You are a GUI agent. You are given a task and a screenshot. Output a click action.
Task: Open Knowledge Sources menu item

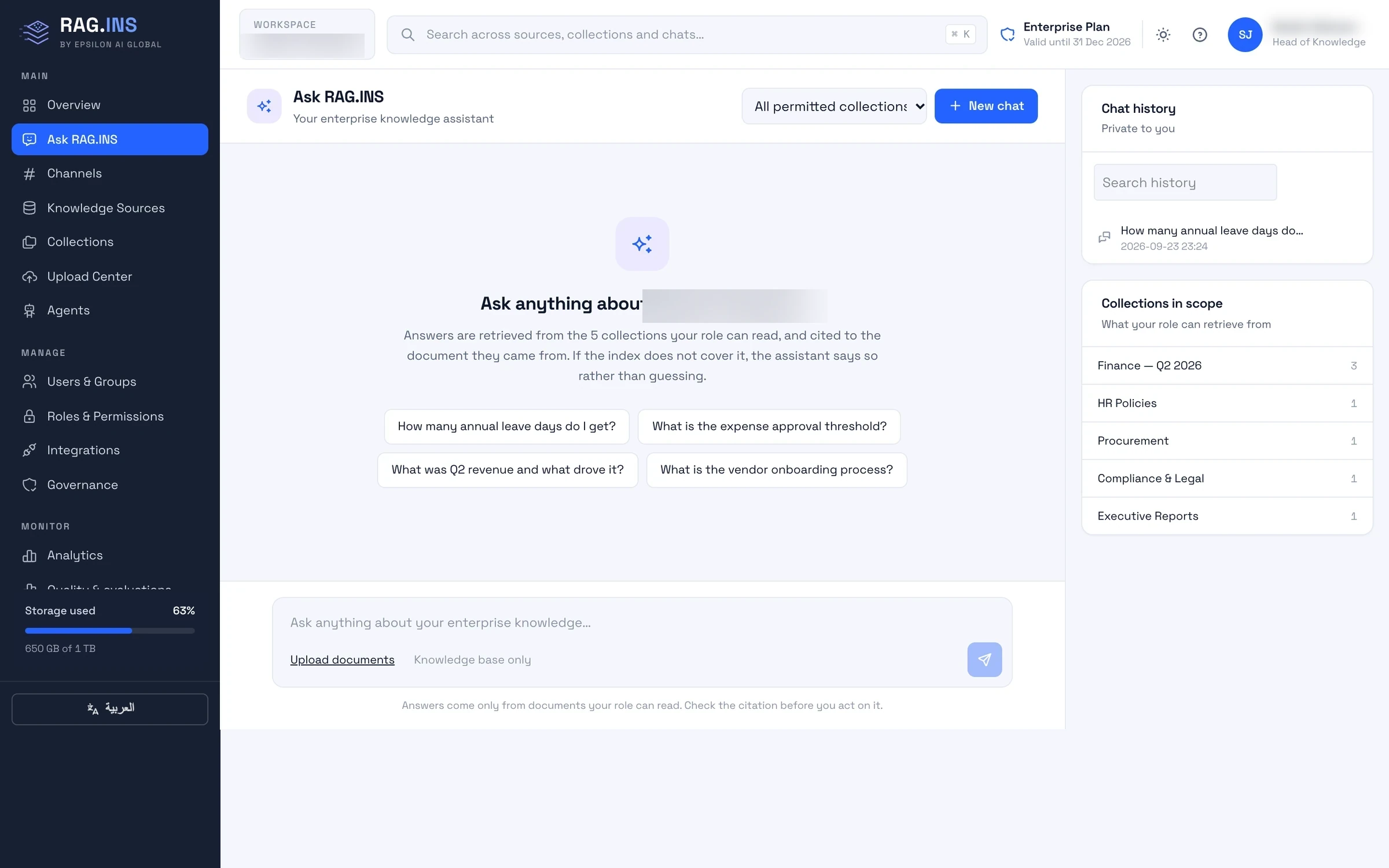[x=110, y=208]
